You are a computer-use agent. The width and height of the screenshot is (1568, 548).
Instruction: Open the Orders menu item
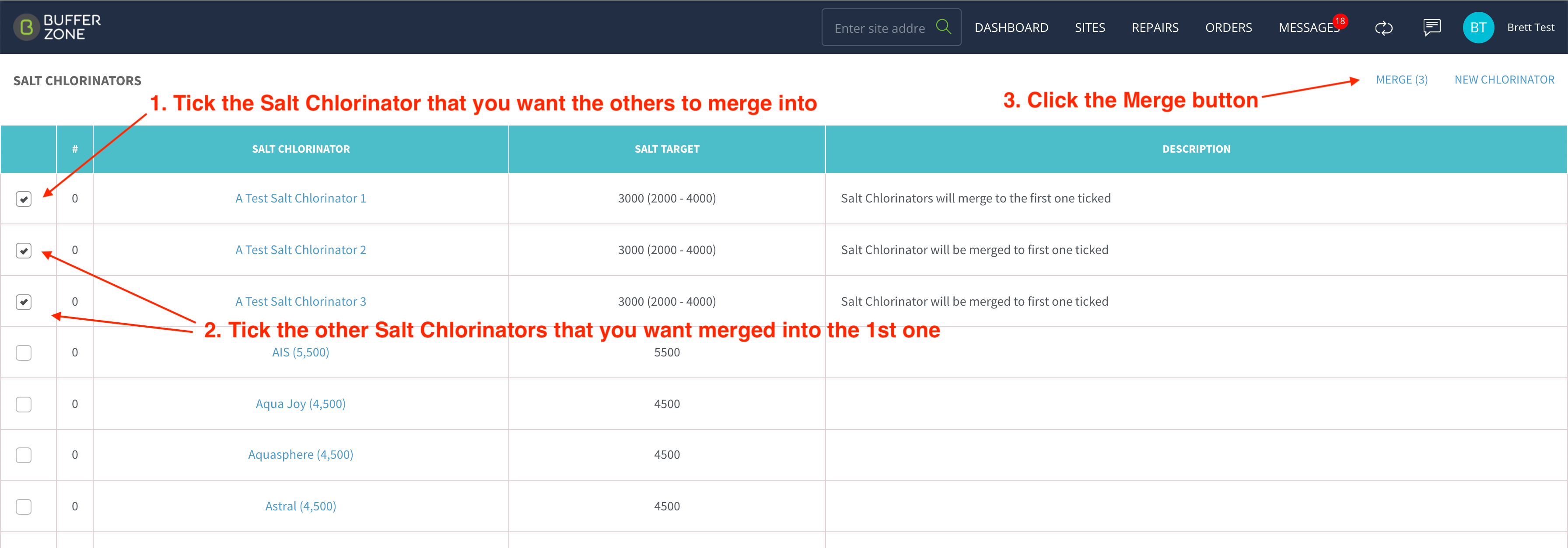pyautogui.click(x=1228, y=28)
